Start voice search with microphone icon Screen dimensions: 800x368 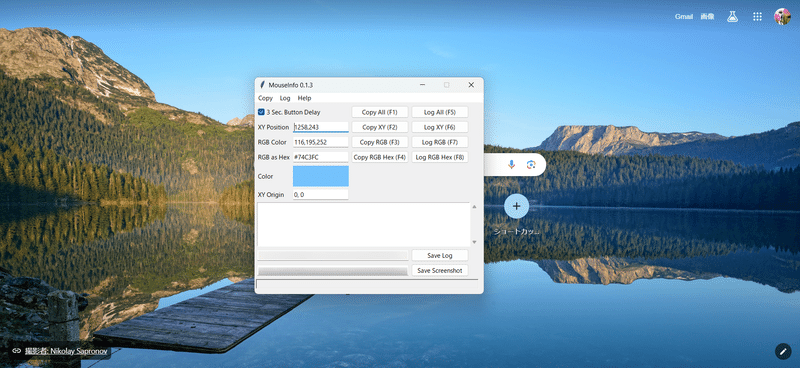(x=511, y=164)
